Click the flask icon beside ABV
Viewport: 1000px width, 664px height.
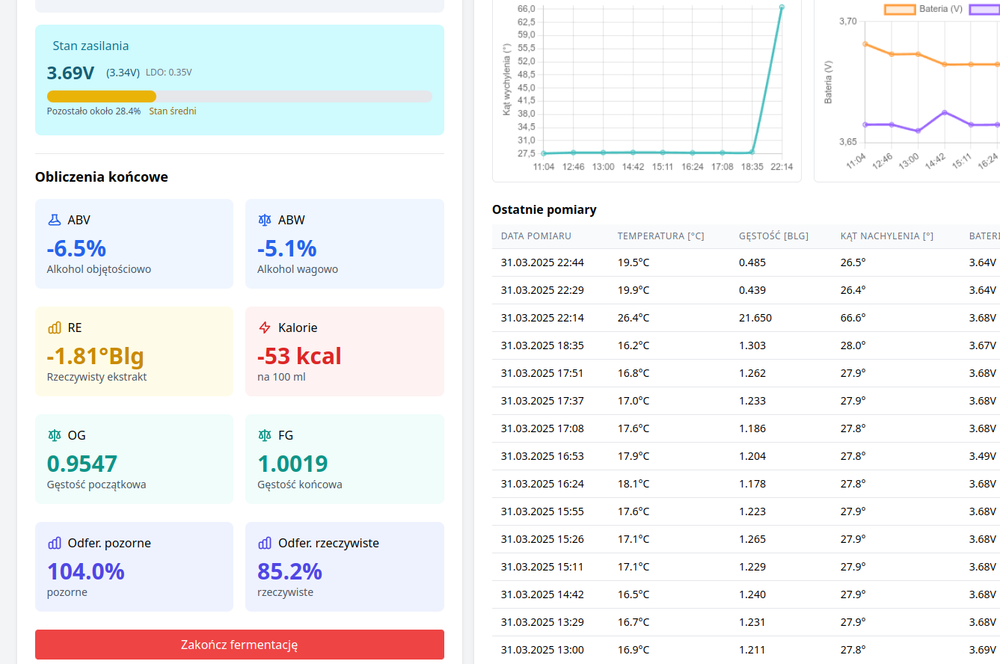click(54, 220)
